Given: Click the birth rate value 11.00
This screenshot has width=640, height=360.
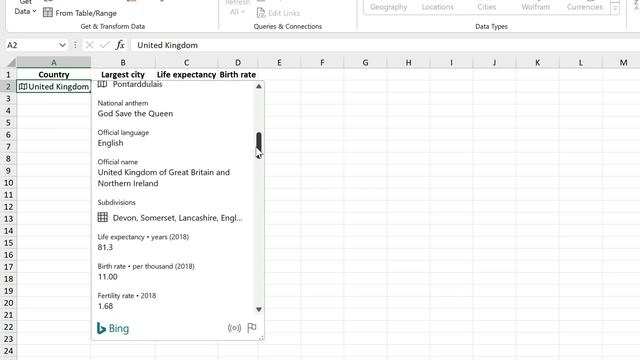Looking at the screenshot, I should pos(107,277).
